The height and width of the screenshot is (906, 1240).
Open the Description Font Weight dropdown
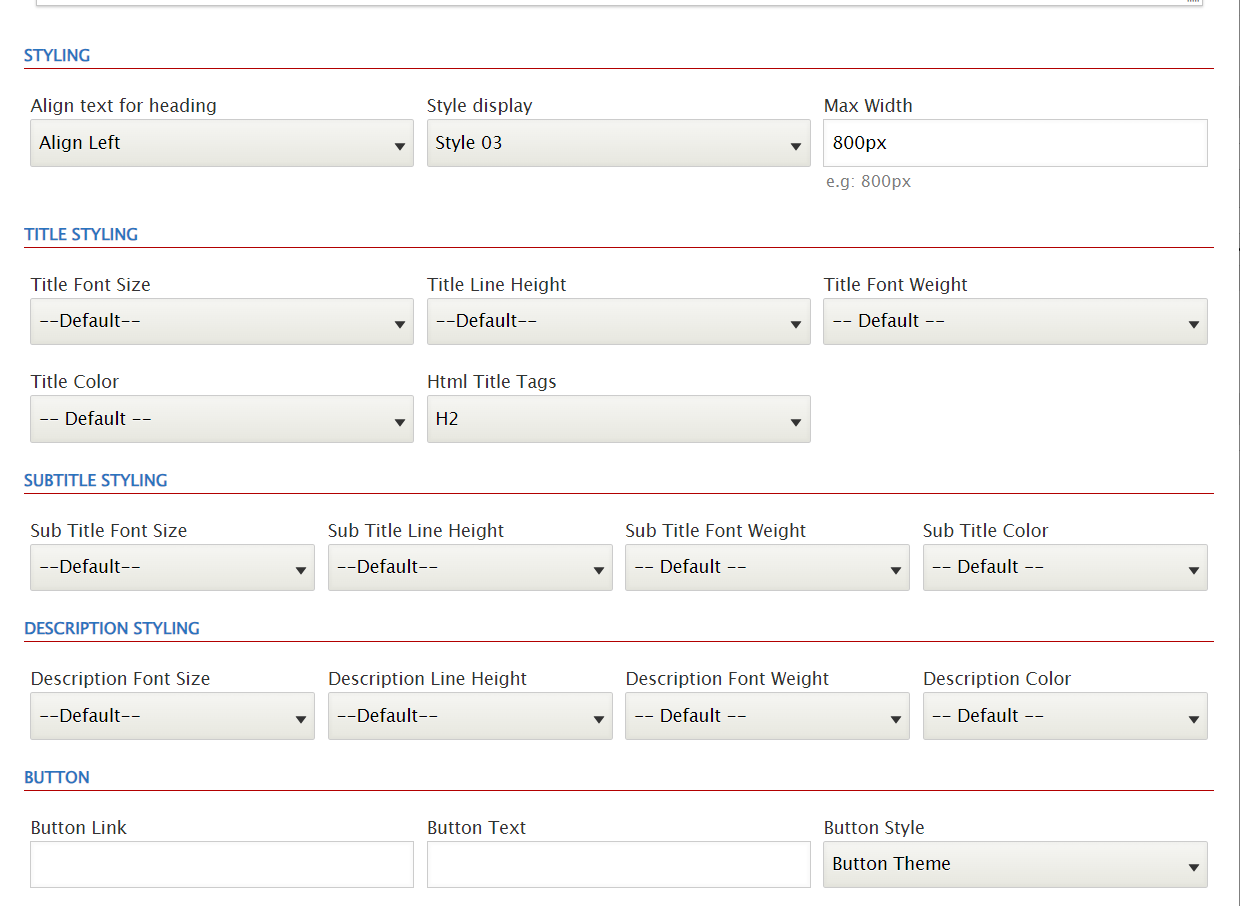[767, 716]
